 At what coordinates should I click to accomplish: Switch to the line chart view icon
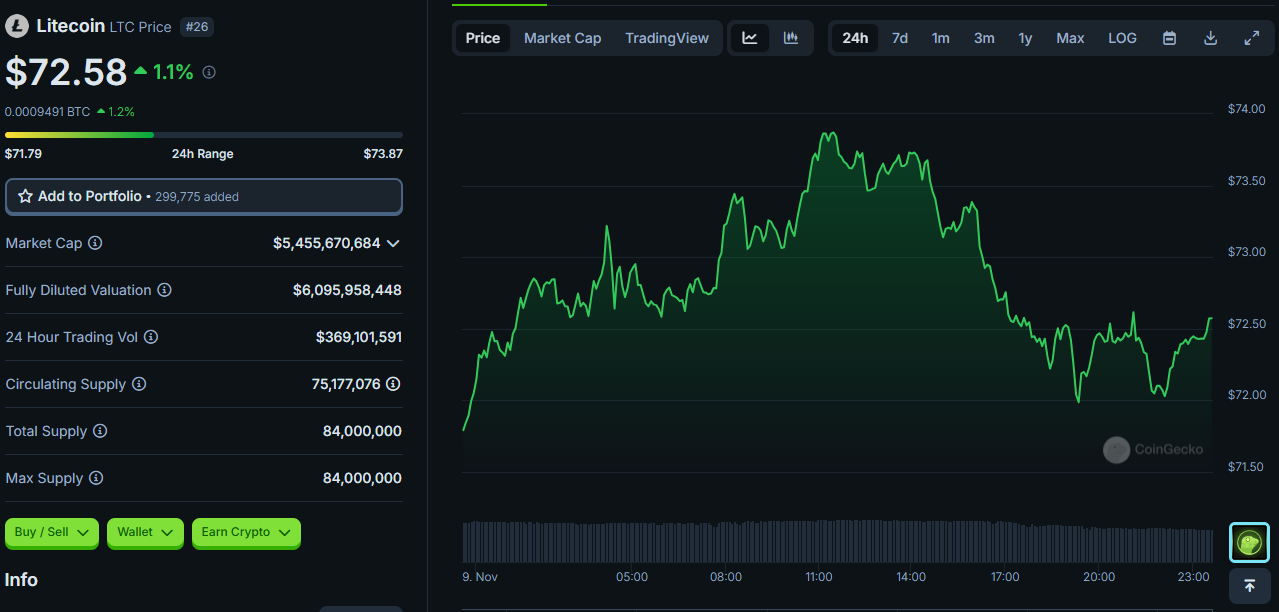point(750,38)
